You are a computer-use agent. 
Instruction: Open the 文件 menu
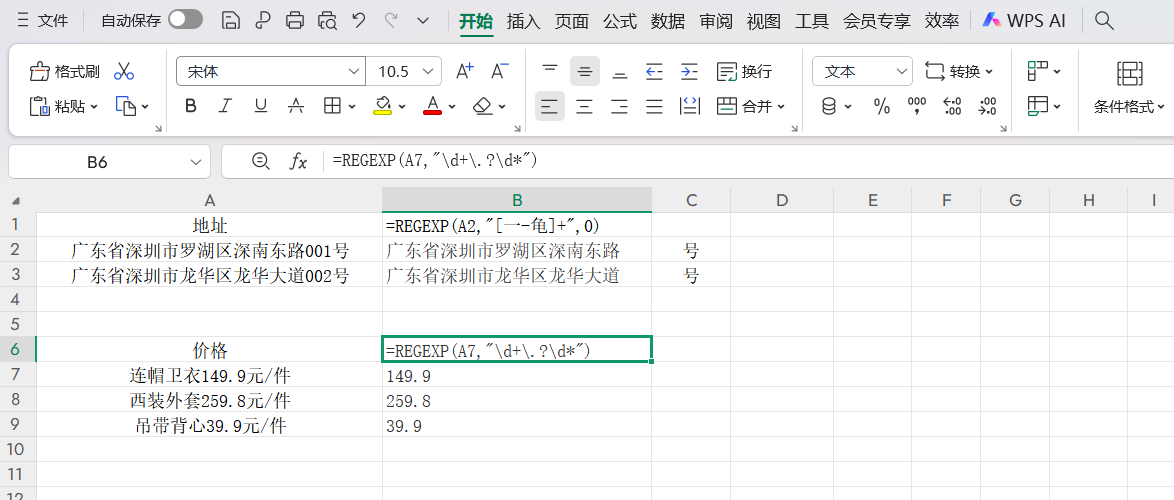coord(42,20)
